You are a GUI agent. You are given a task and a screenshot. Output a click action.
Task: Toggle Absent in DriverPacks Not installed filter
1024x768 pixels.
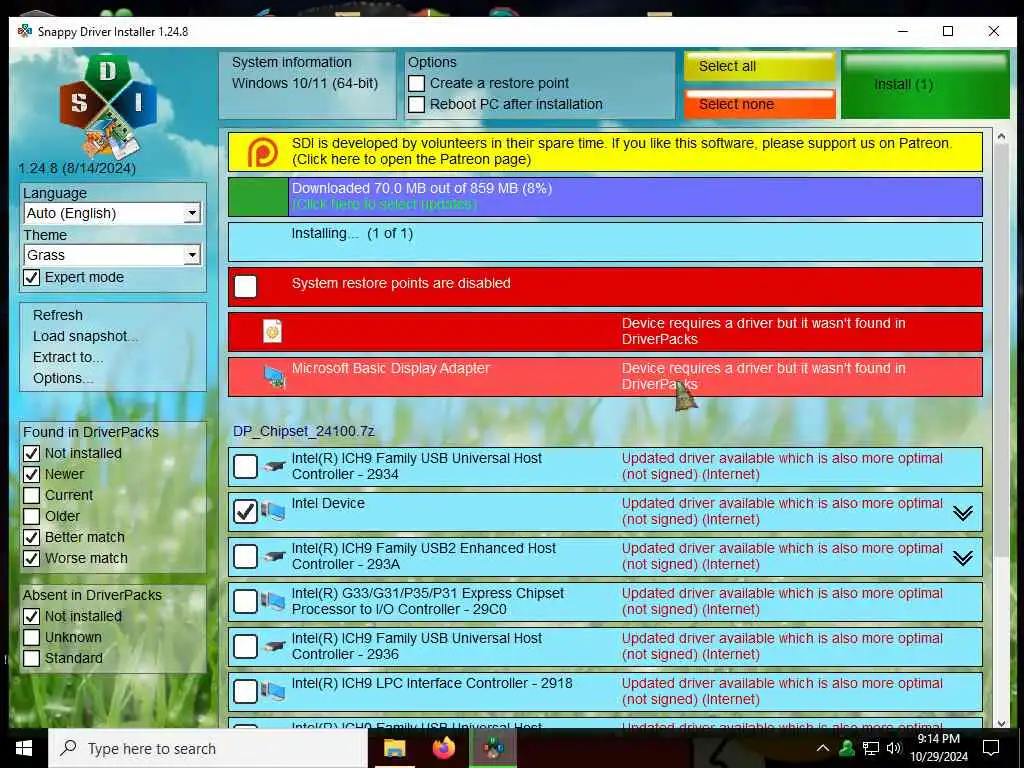[x=31, y=616]
